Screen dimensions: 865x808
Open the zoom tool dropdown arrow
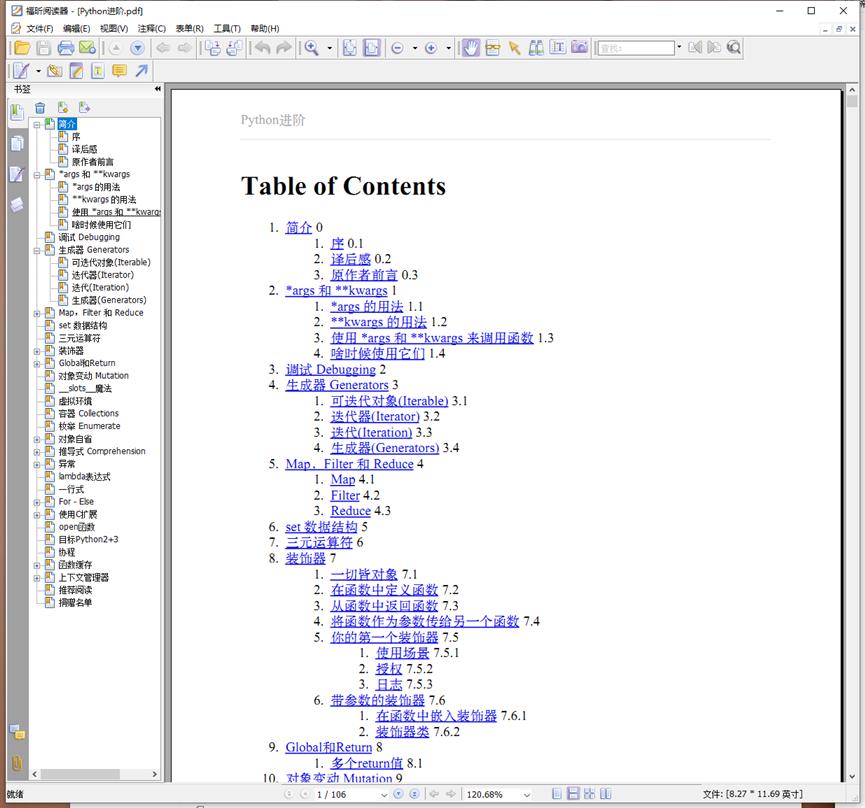click(x=330, y=48)
